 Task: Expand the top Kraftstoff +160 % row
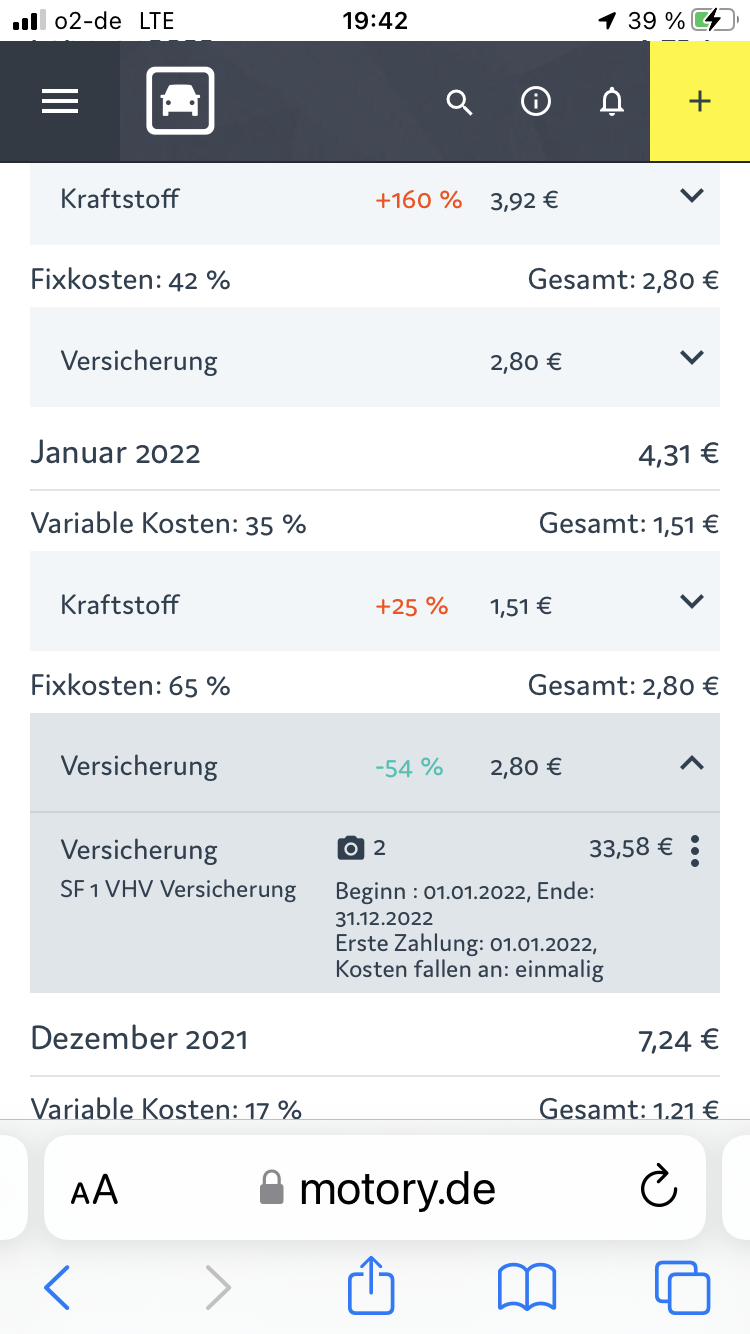click(x=692, y=197)
